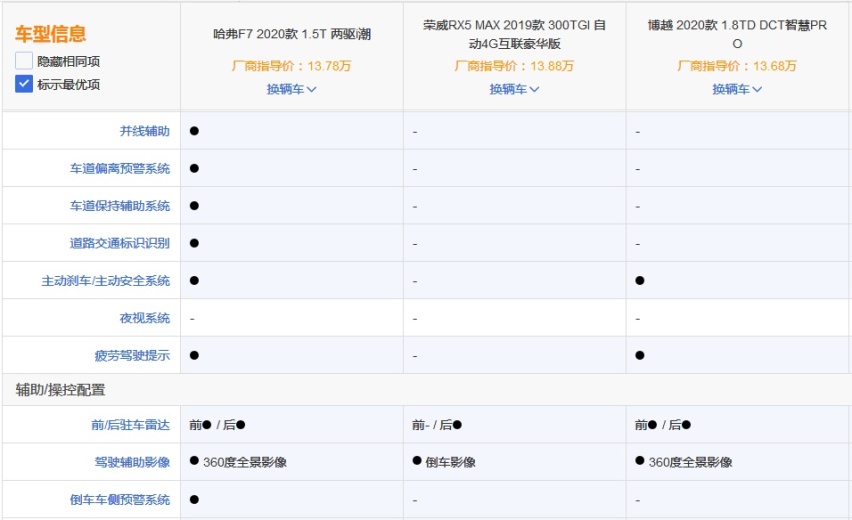Click the 辅助/操控配置 section header

[x=60, y=390]
